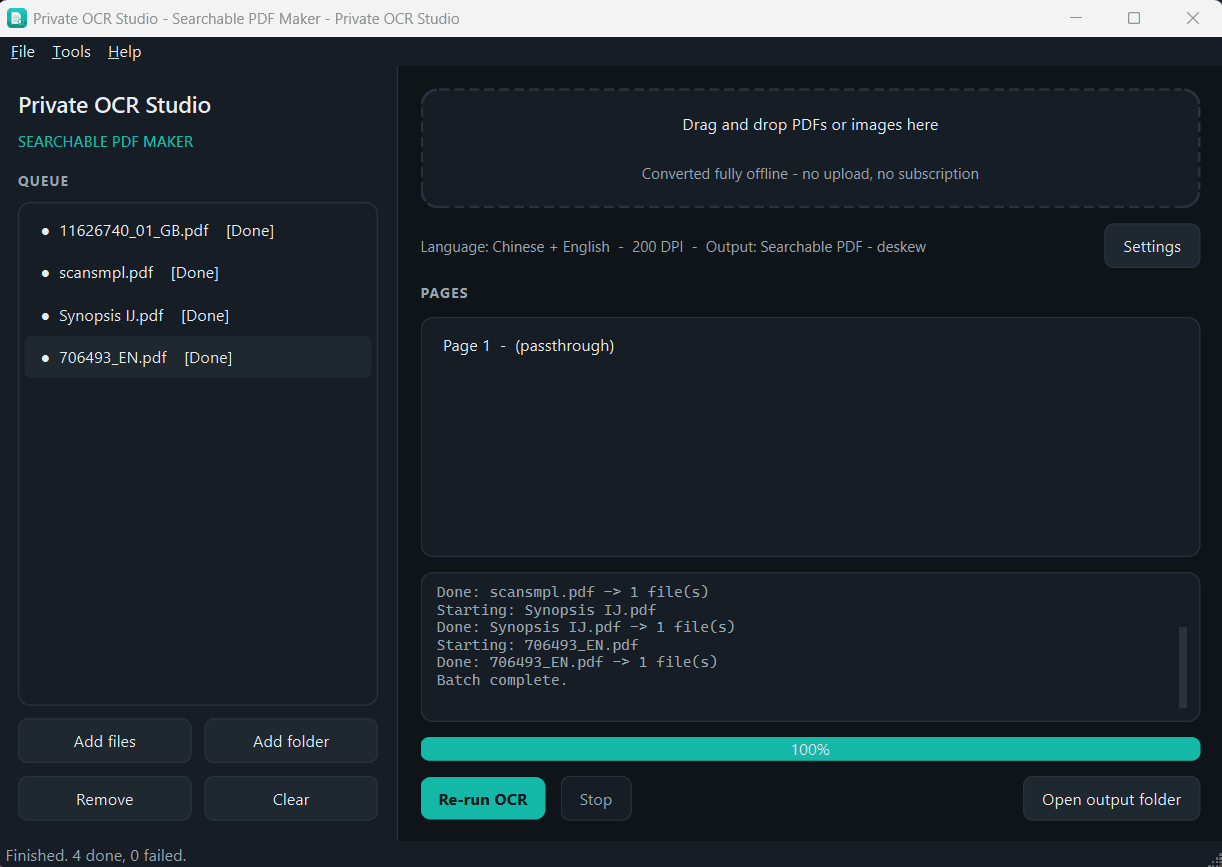Click the SEARCHABLE PDF MAKER subtitle

coord(106,142)
